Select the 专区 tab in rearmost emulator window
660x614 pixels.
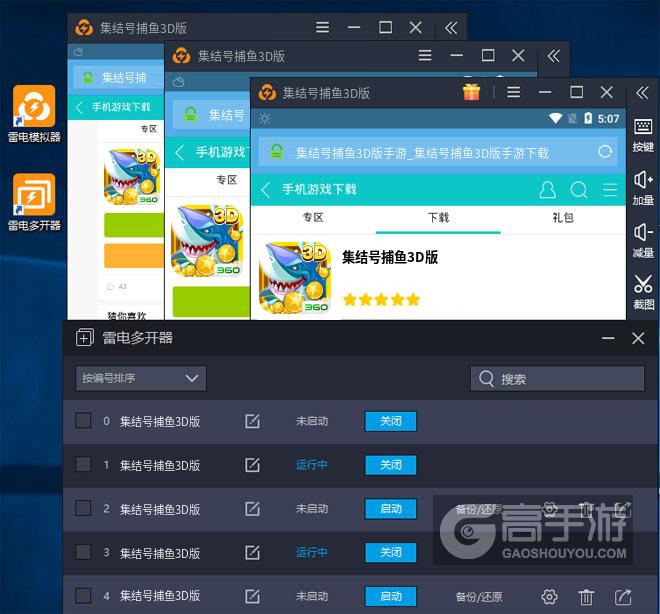tap(149, 129)
